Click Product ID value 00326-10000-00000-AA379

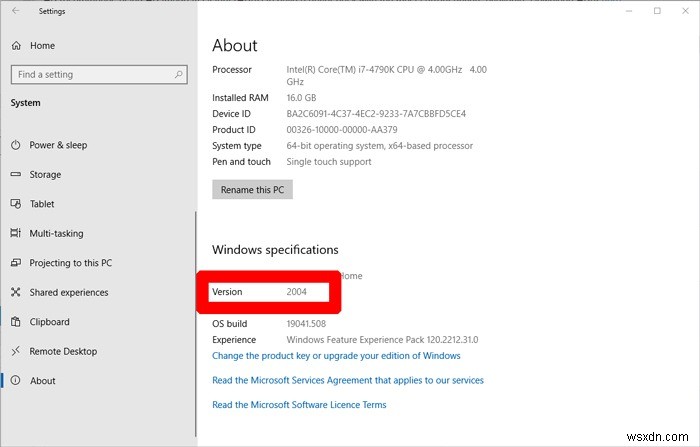tap(342, 130)
